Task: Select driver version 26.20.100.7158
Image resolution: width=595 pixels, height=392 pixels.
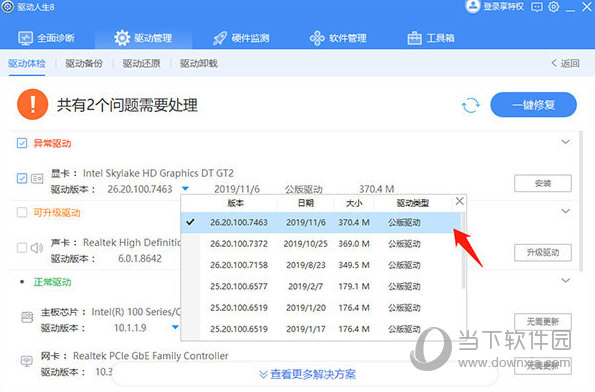Action: 321,265
